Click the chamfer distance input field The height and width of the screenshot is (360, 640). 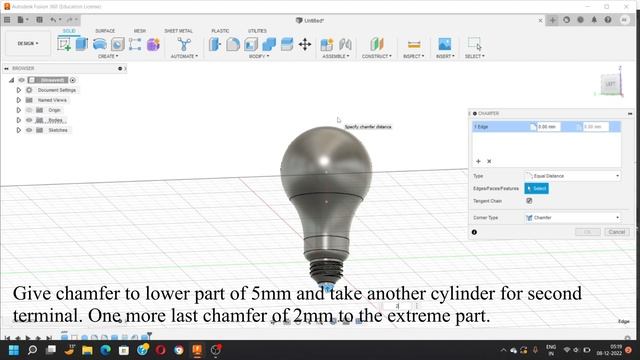(x=549, y=127)
